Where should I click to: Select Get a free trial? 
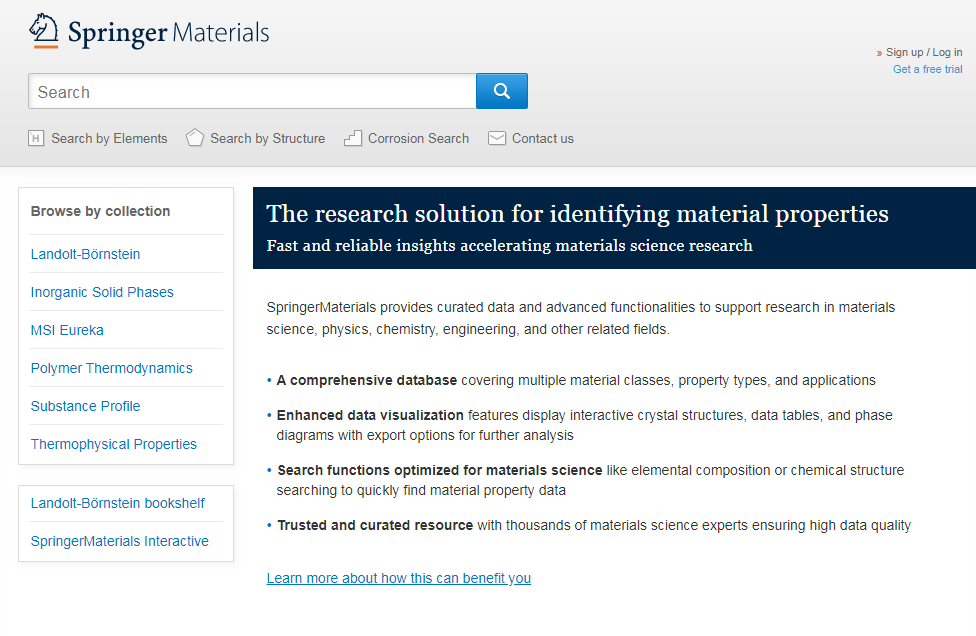coord(927,69)
